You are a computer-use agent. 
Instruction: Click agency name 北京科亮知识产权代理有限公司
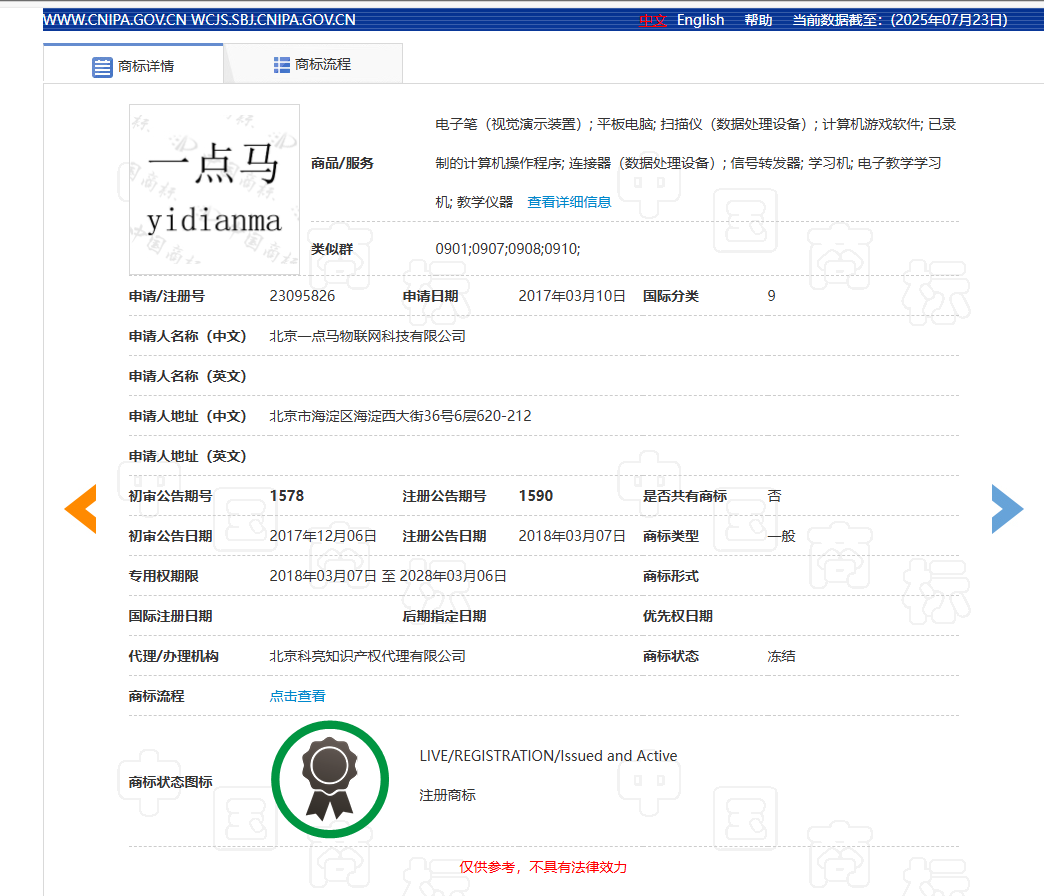pyautogui.click(x=367, y=656)
